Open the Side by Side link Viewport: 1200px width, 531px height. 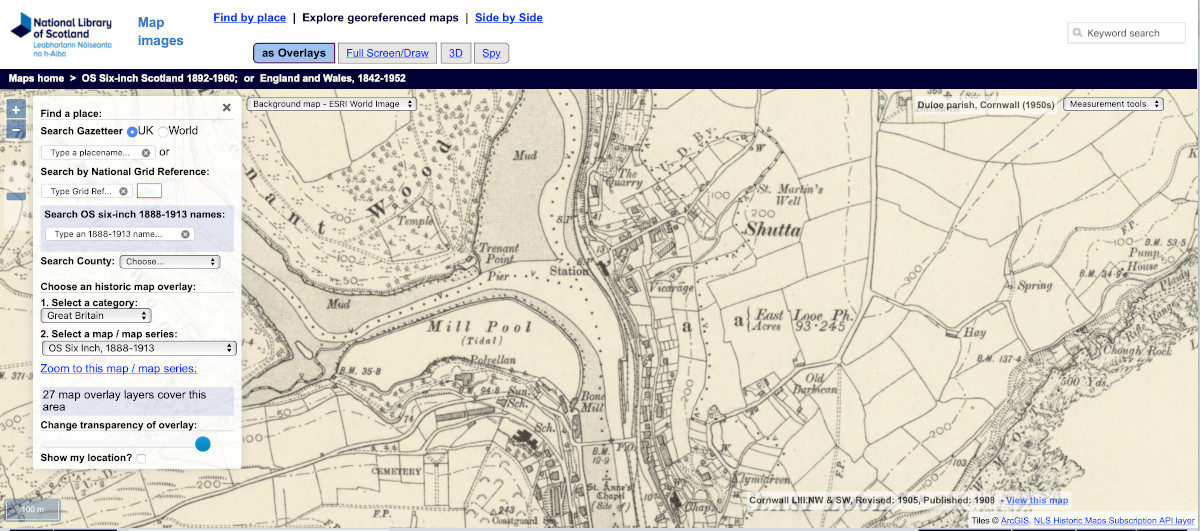pyautogui.click(x=508, y=18)
